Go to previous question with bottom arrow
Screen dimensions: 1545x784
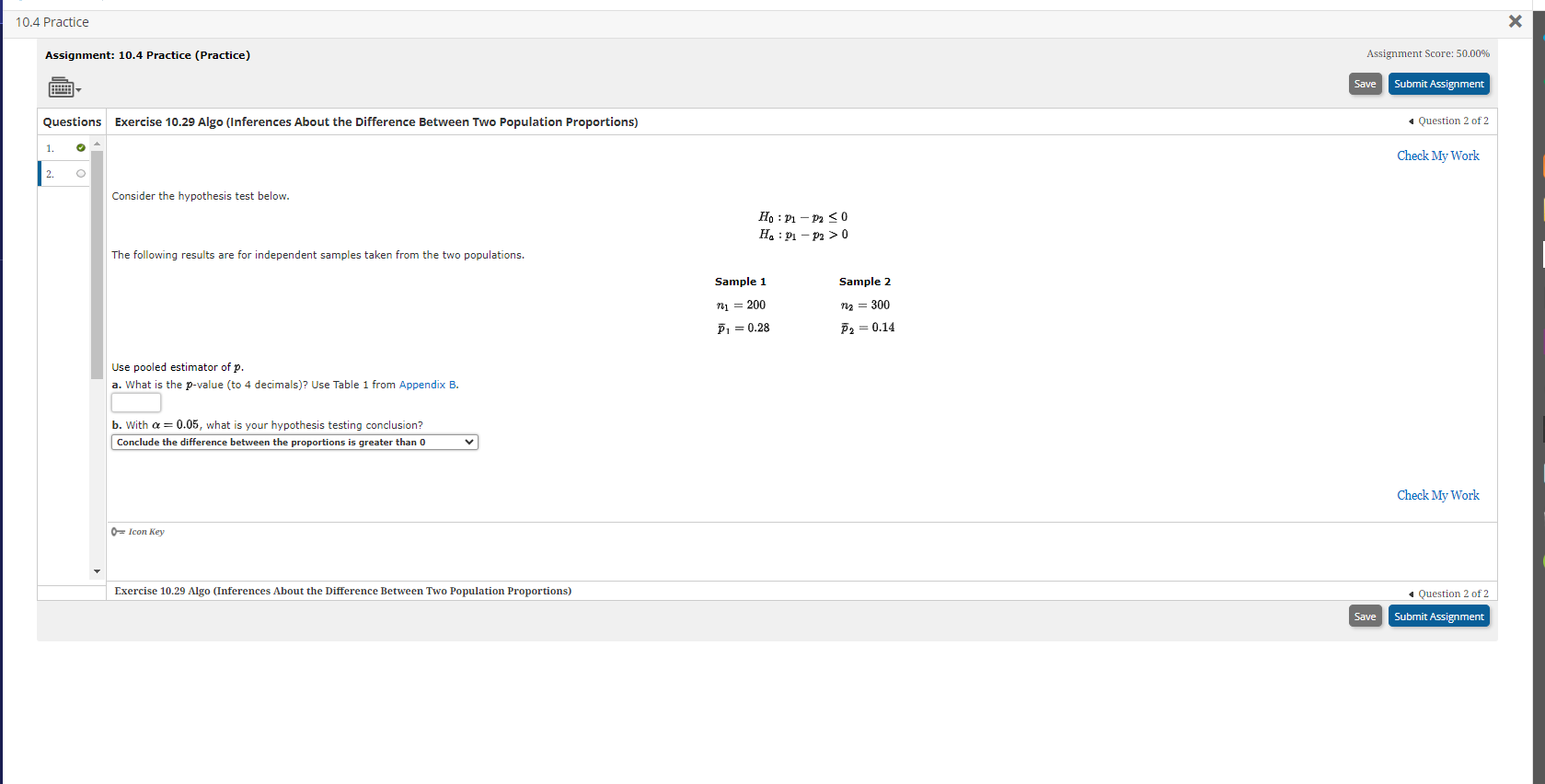1411,594
